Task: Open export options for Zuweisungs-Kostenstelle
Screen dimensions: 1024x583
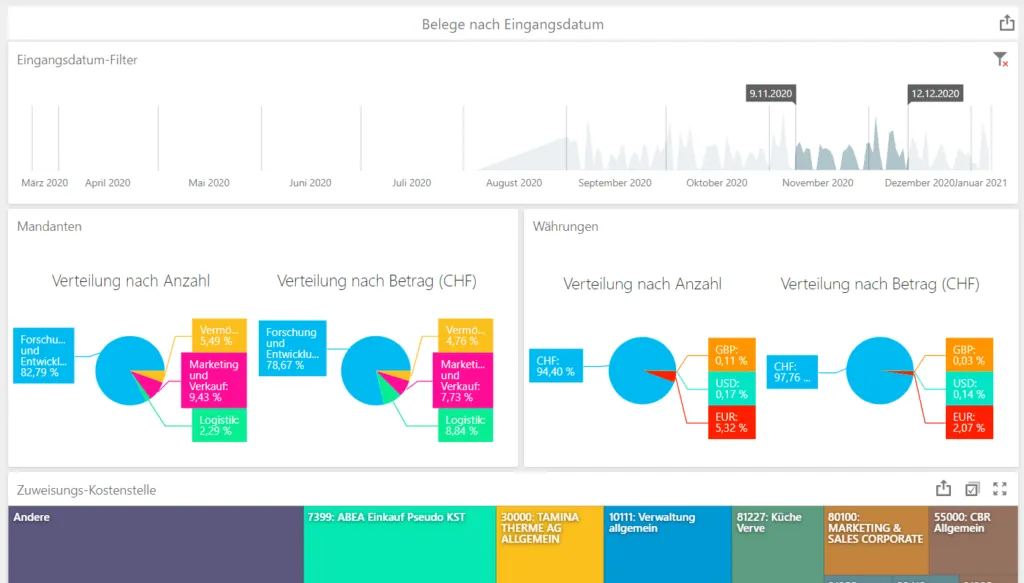Action: tap(943, 488)
